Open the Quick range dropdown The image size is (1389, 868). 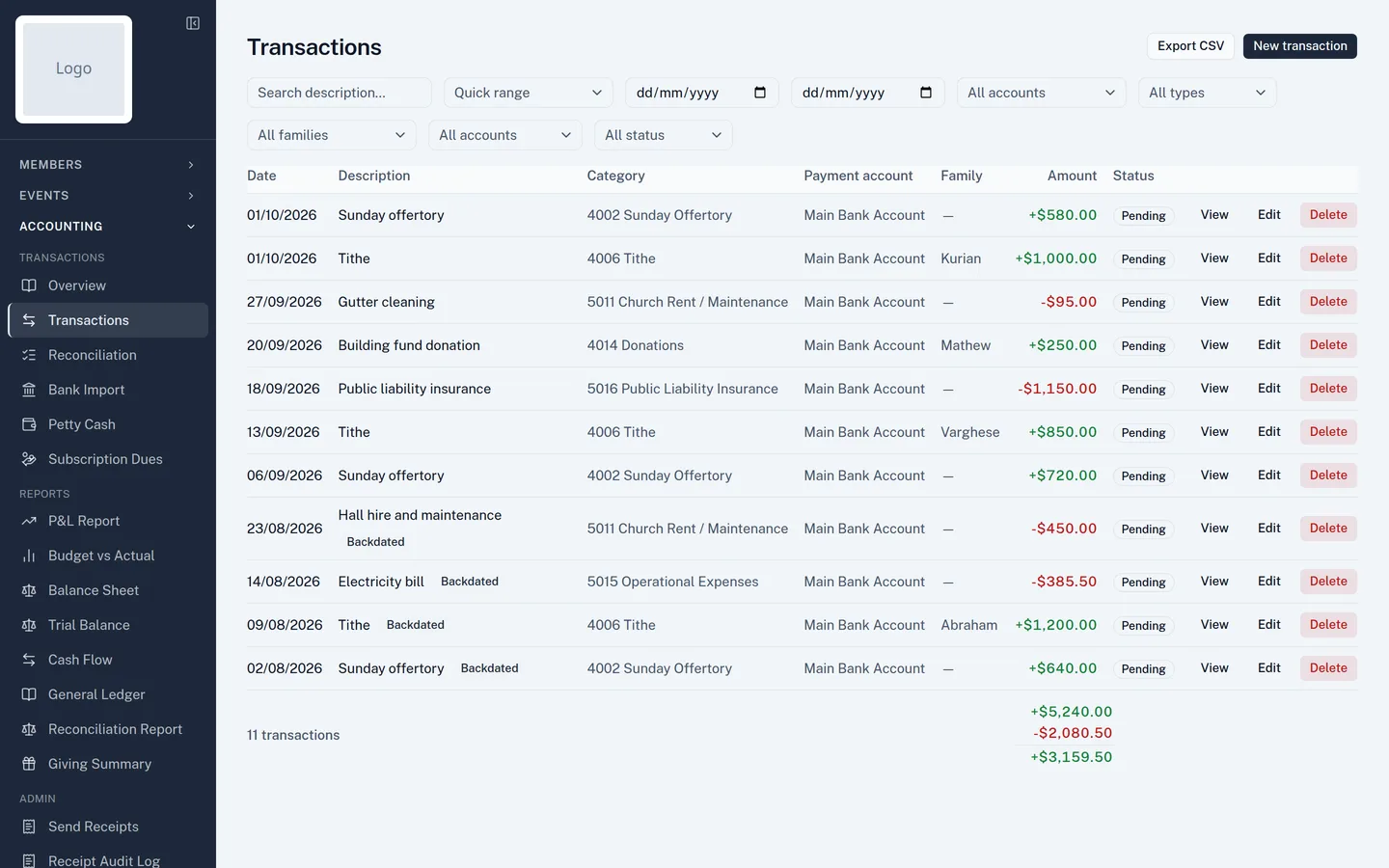point(529,93)
